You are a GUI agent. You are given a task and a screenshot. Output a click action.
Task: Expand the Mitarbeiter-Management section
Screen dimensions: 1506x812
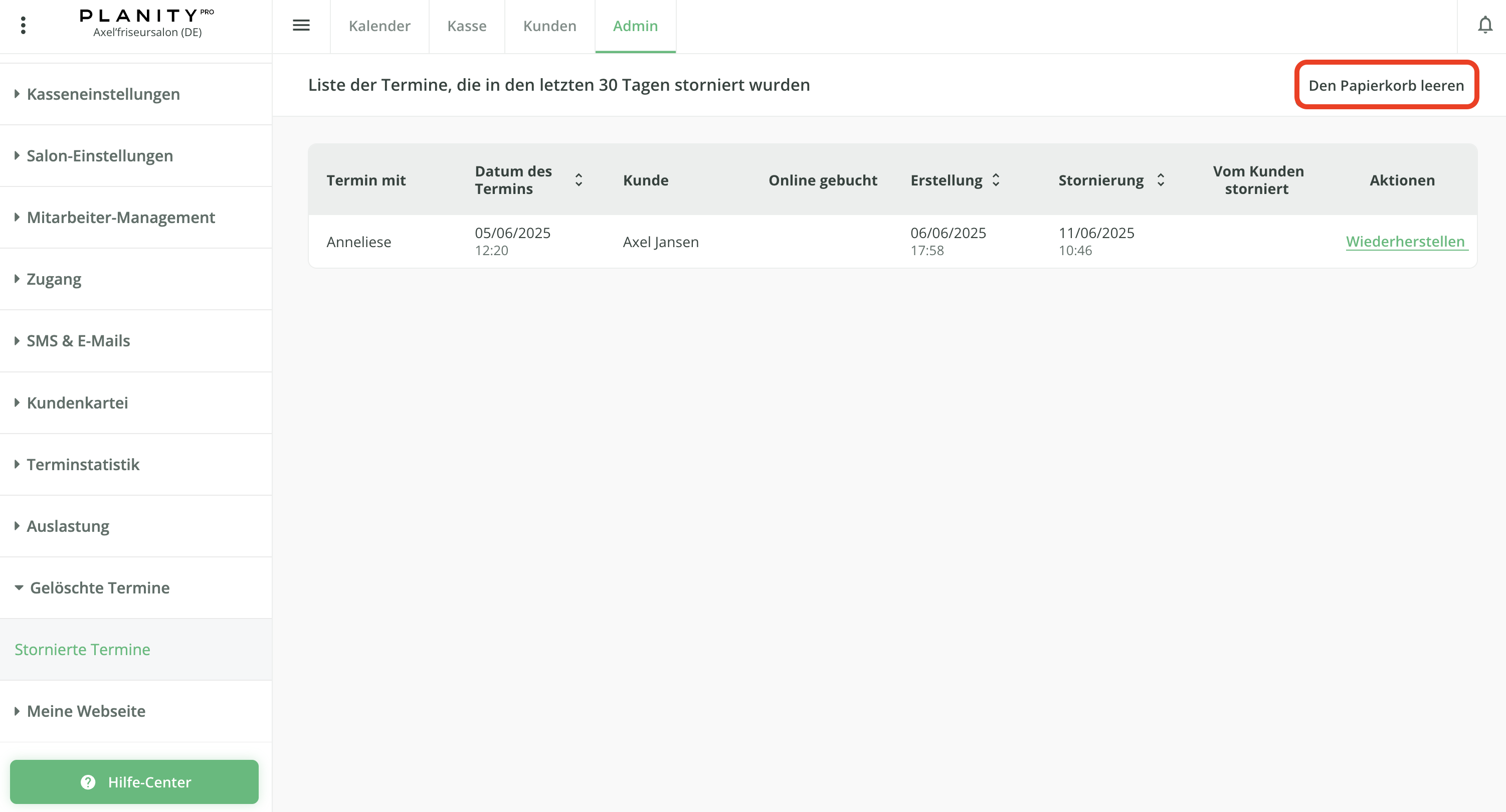coord(120,217)
